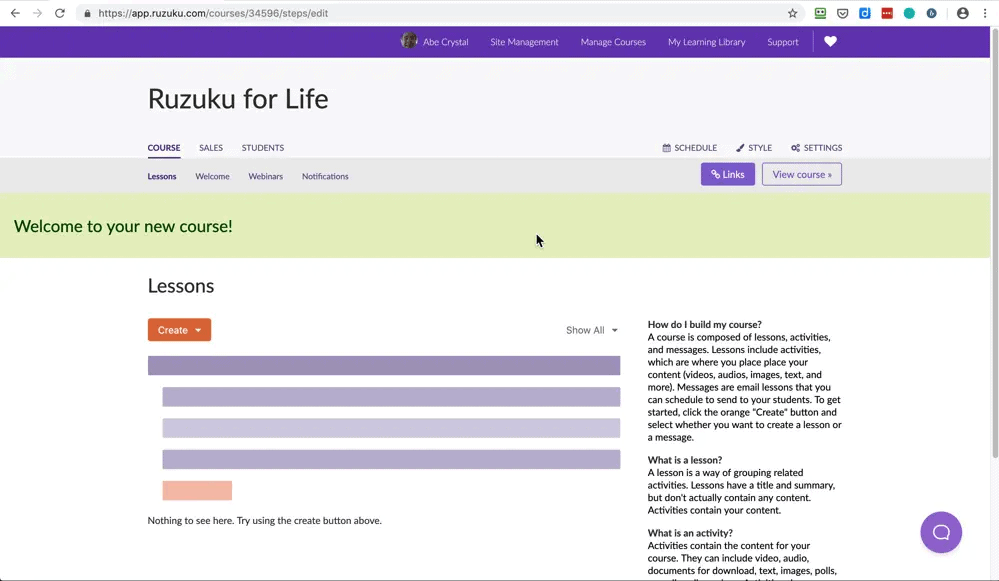Switch to the COURSE tab
Screen dimensions: 999x581
[164, 148]
